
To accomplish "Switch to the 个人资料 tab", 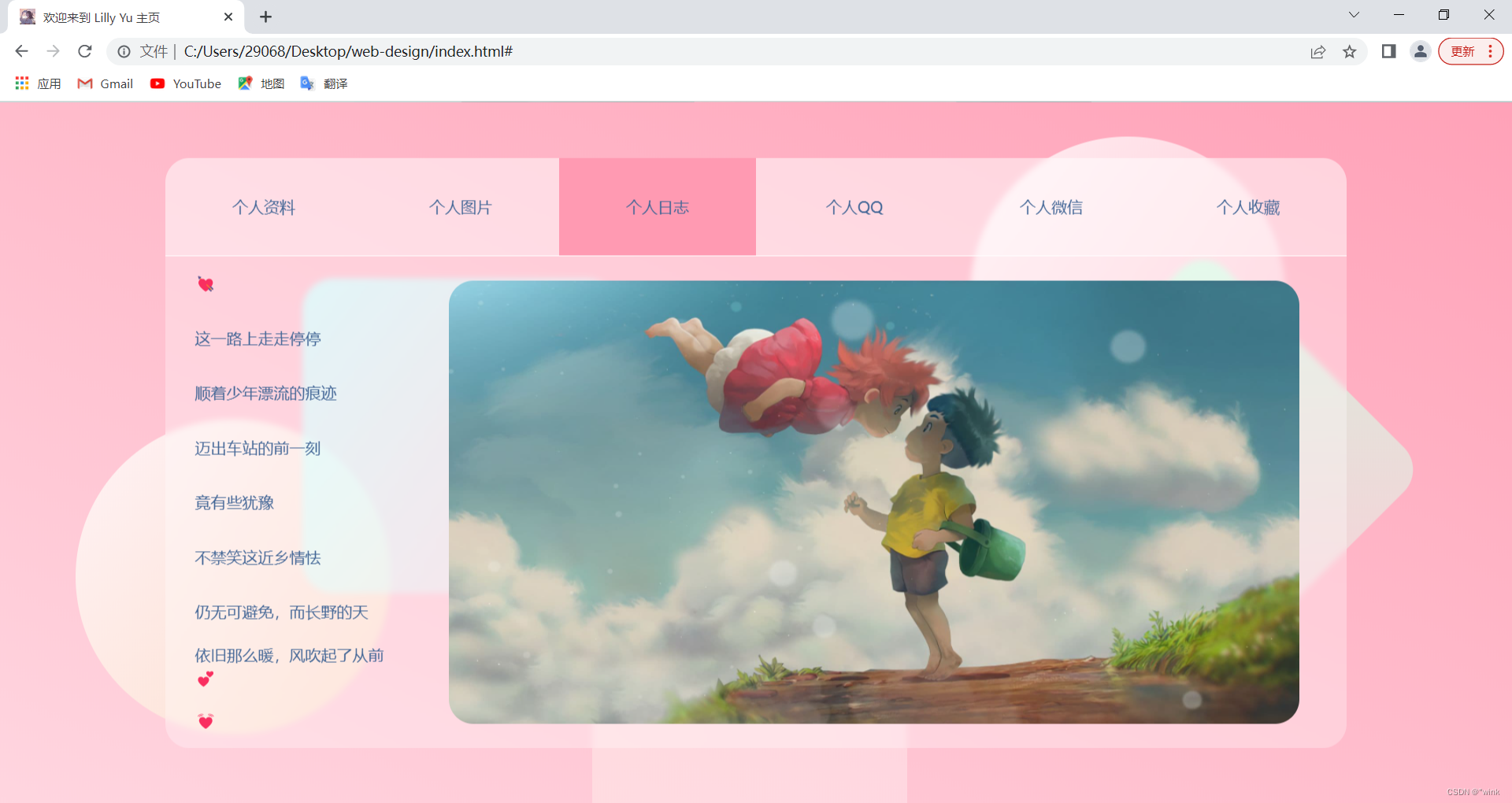I will tap(264, 207).
